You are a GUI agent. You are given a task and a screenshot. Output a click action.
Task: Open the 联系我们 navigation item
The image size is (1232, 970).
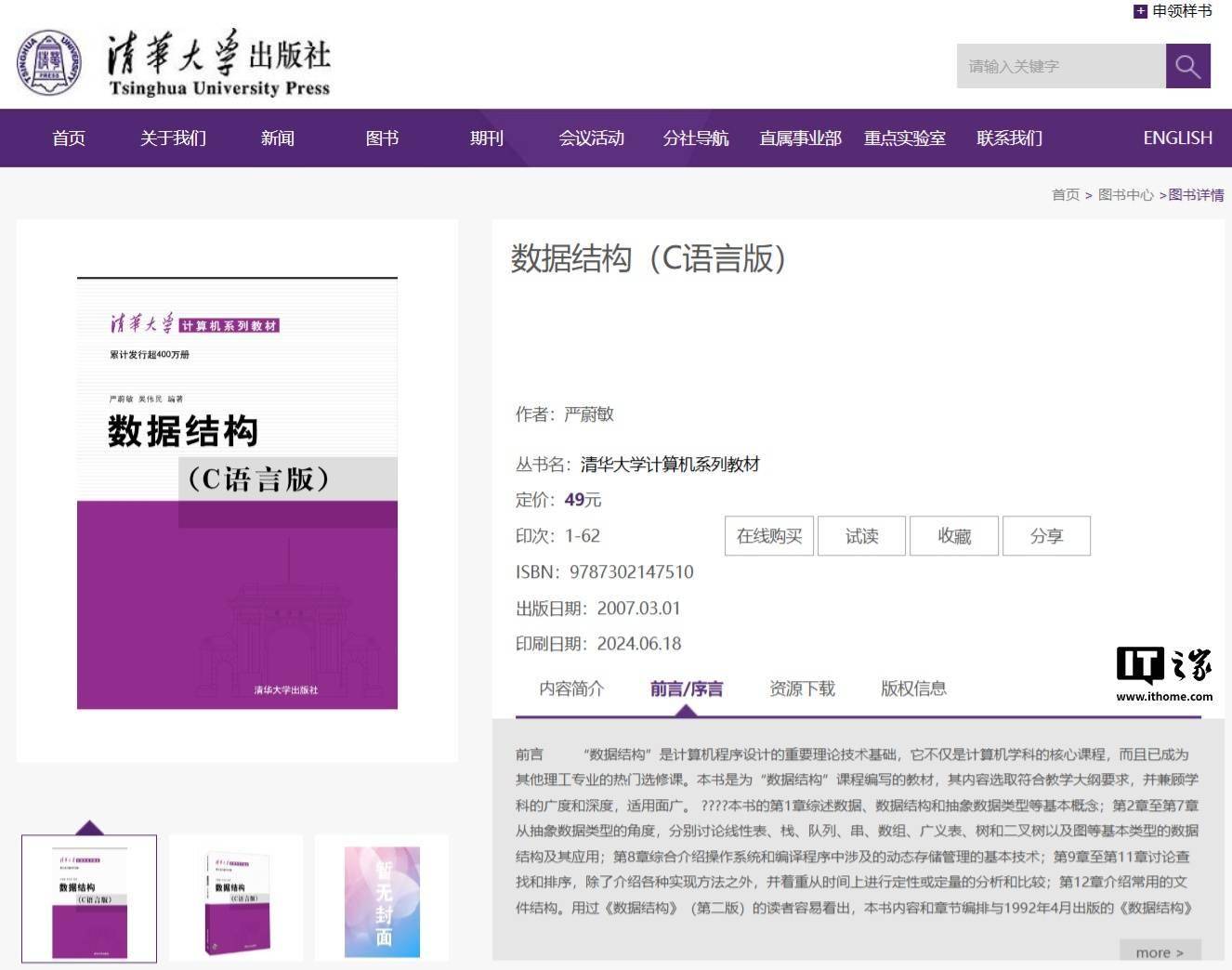click(x=1009, y=138)
